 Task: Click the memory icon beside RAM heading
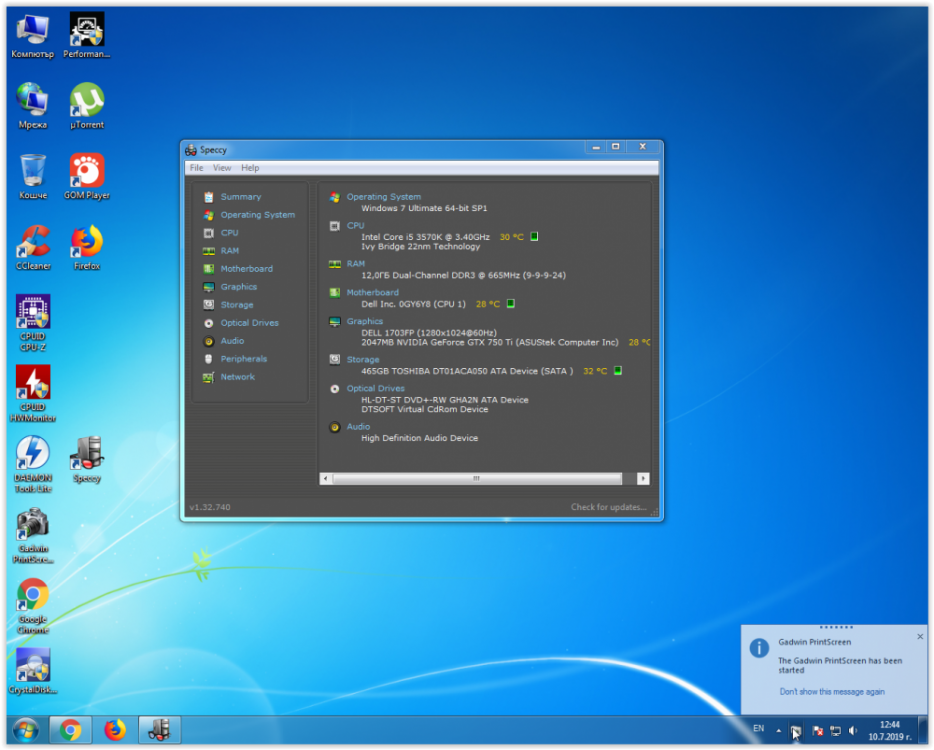(x=335, y=264)
